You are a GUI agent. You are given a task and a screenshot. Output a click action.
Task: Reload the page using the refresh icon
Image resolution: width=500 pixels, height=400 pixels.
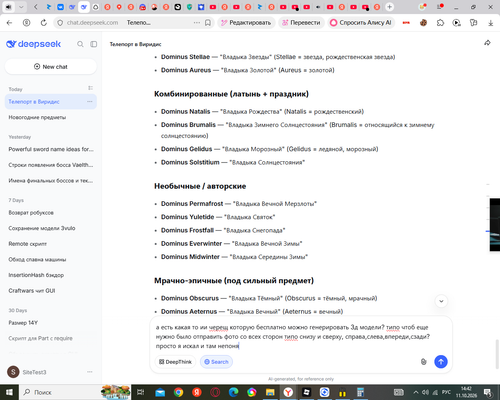tap(44, 23)
